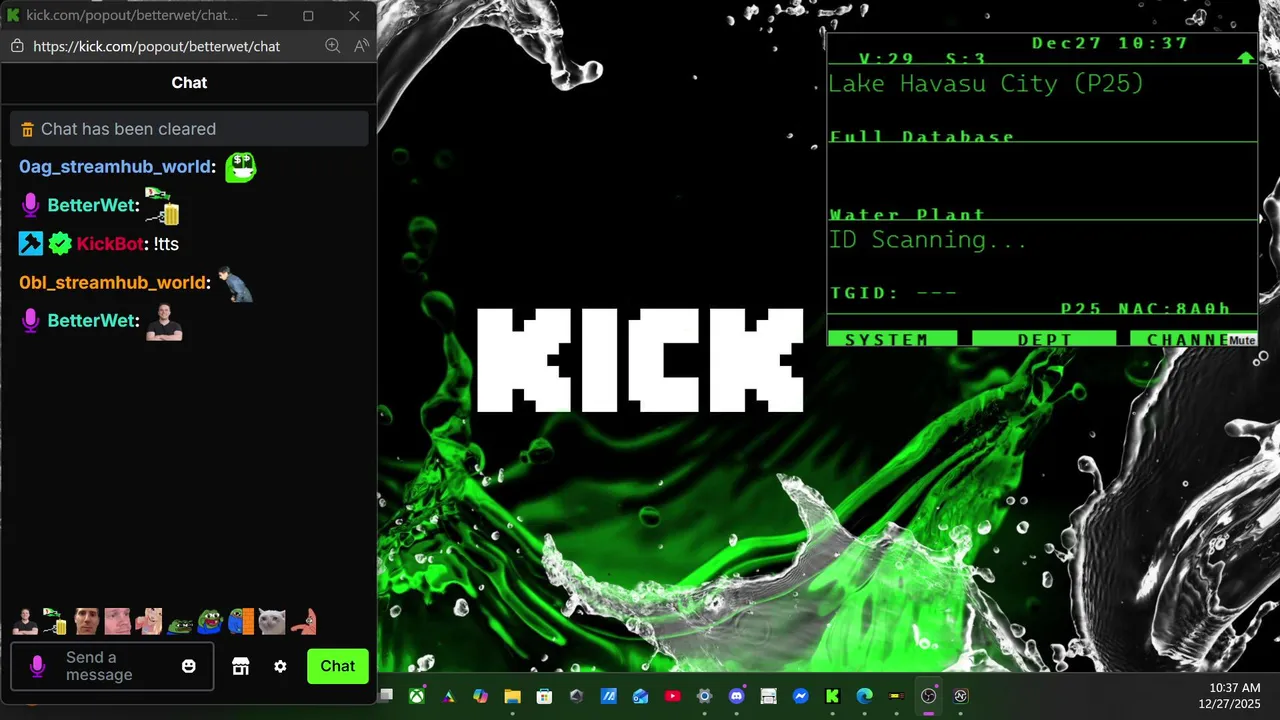
Task: Click ID Scanning... status text
Action: (x=928, y=240)
